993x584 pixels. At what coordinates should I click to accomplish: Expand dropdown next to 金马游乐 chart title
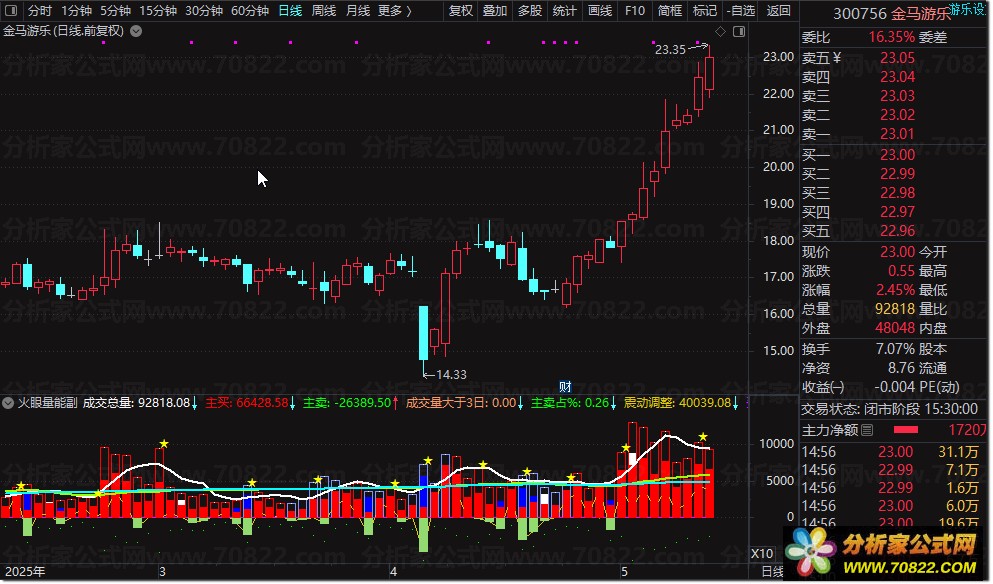pos(136,31)
